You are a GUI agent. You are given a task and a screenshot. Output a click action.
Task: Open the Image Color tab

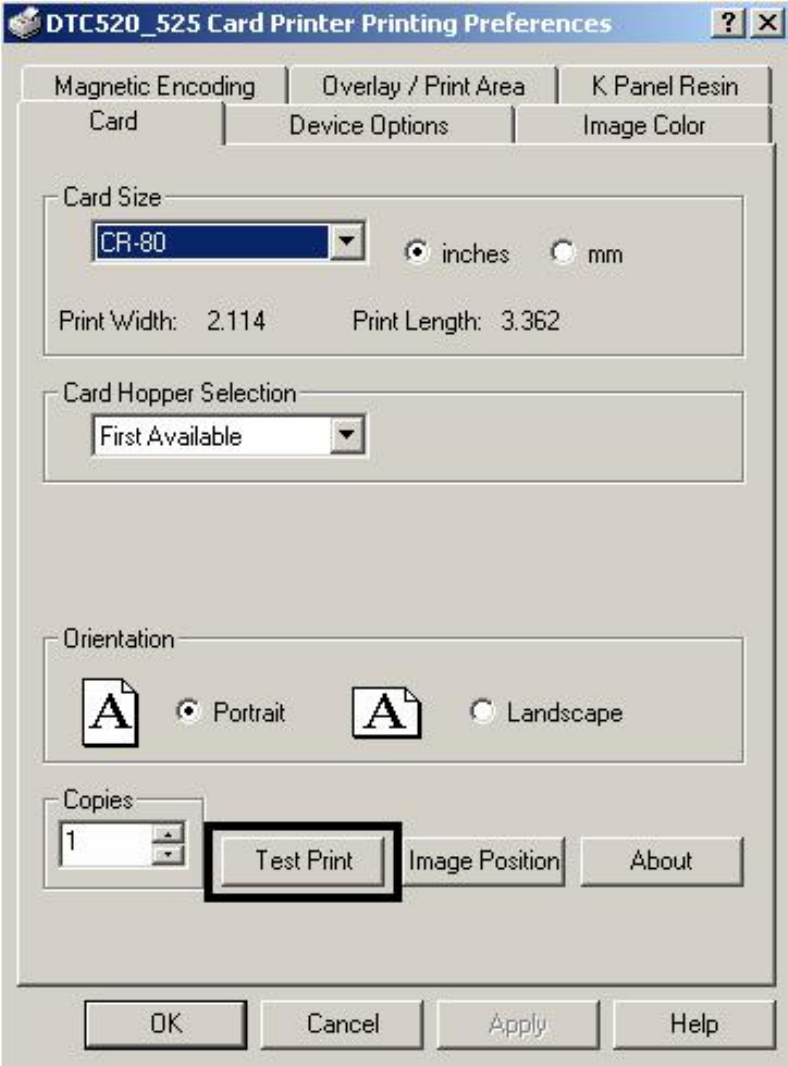pos(644,125)
